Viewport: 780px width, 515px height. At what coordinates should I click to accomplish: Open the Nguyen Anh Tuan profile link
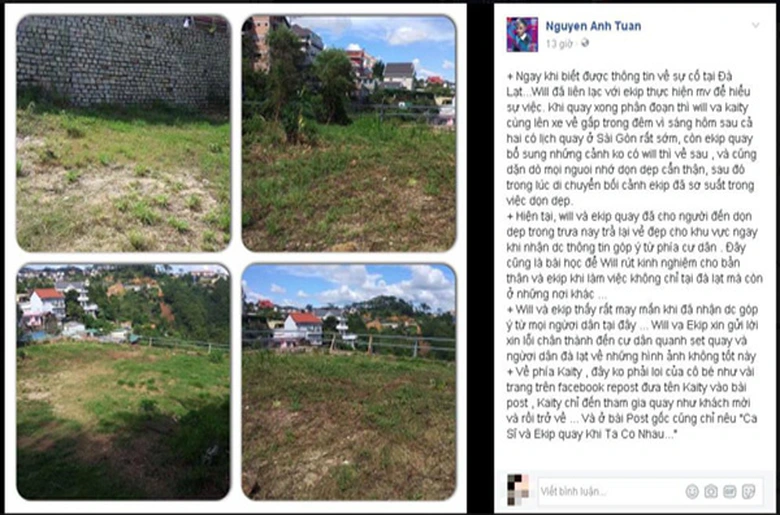click(593, 26)
